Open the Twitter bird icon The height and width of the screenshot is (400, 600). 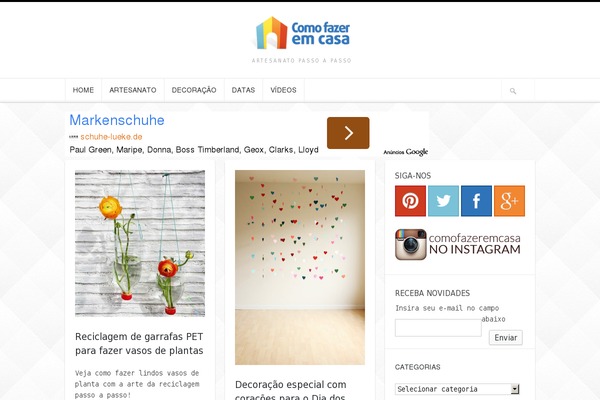coord(443,201)
